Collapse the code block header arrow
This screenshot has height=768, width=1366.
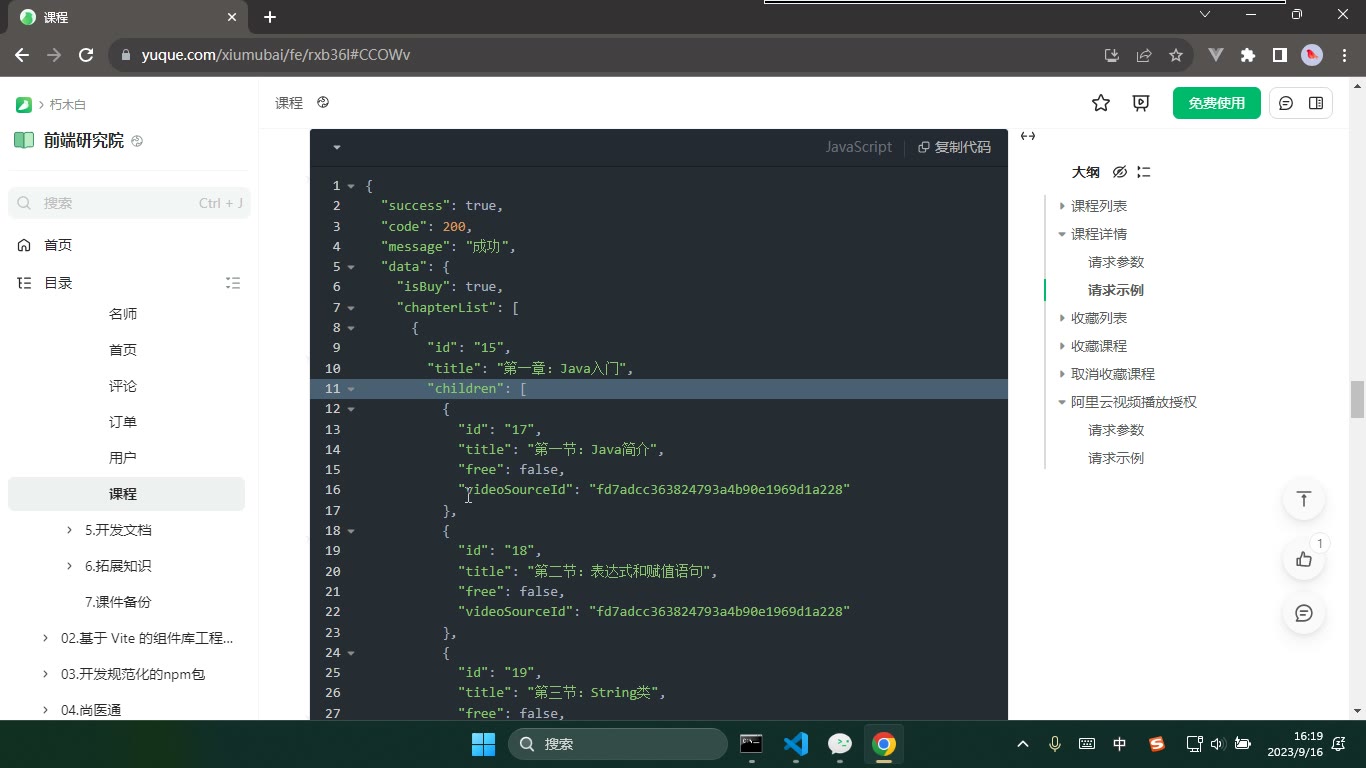[337, 147]
